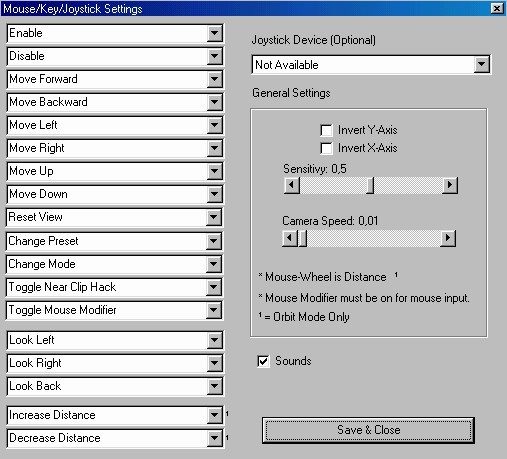Enable the Invert Y-Axis checkbox

(x=326, y=130)
